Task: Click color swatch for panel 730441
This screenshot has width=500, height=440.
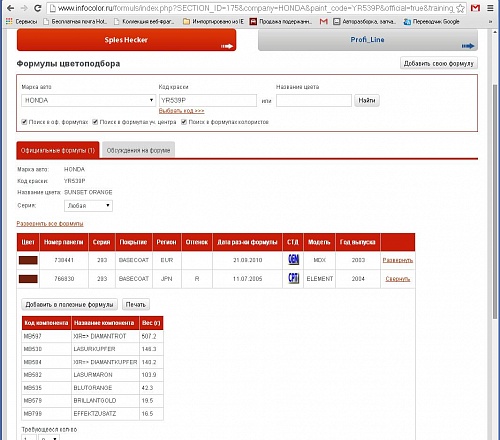Action: click(28, 260)
